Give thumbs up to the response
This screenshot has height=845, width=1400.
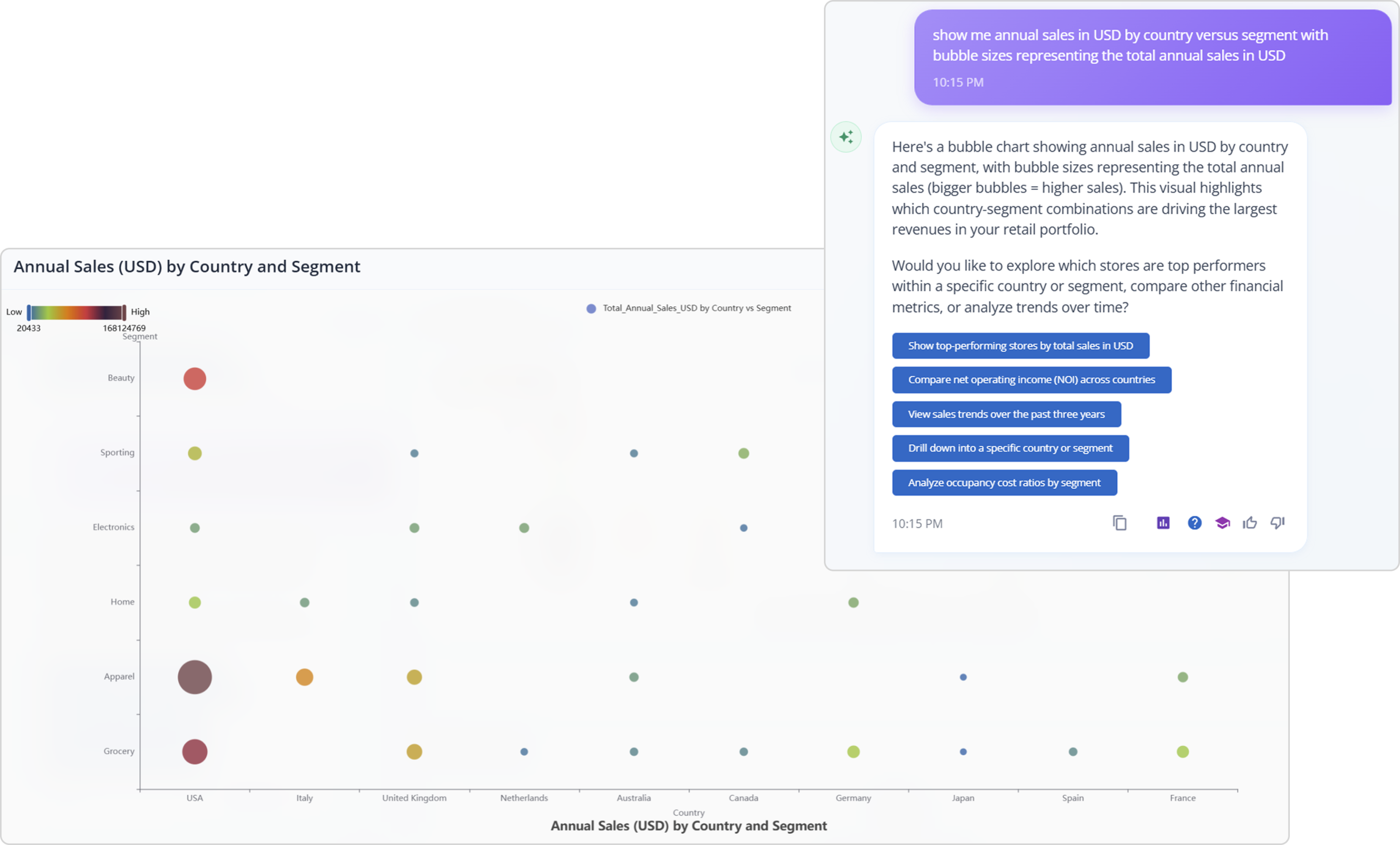tap(1249, 523)
